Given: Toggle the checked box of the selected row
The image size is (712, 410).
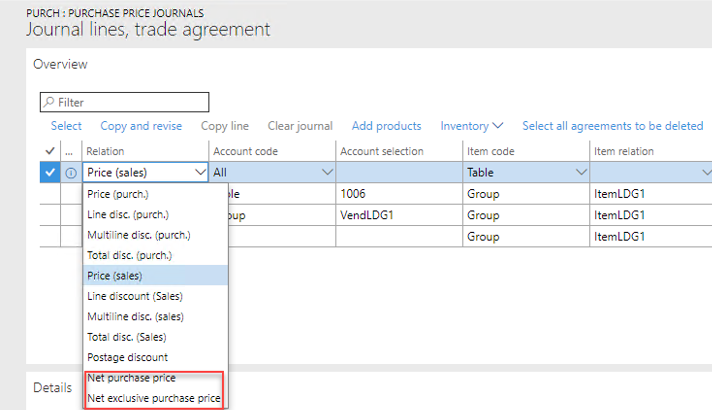Looking at the screenshot, I should [50, 172].
